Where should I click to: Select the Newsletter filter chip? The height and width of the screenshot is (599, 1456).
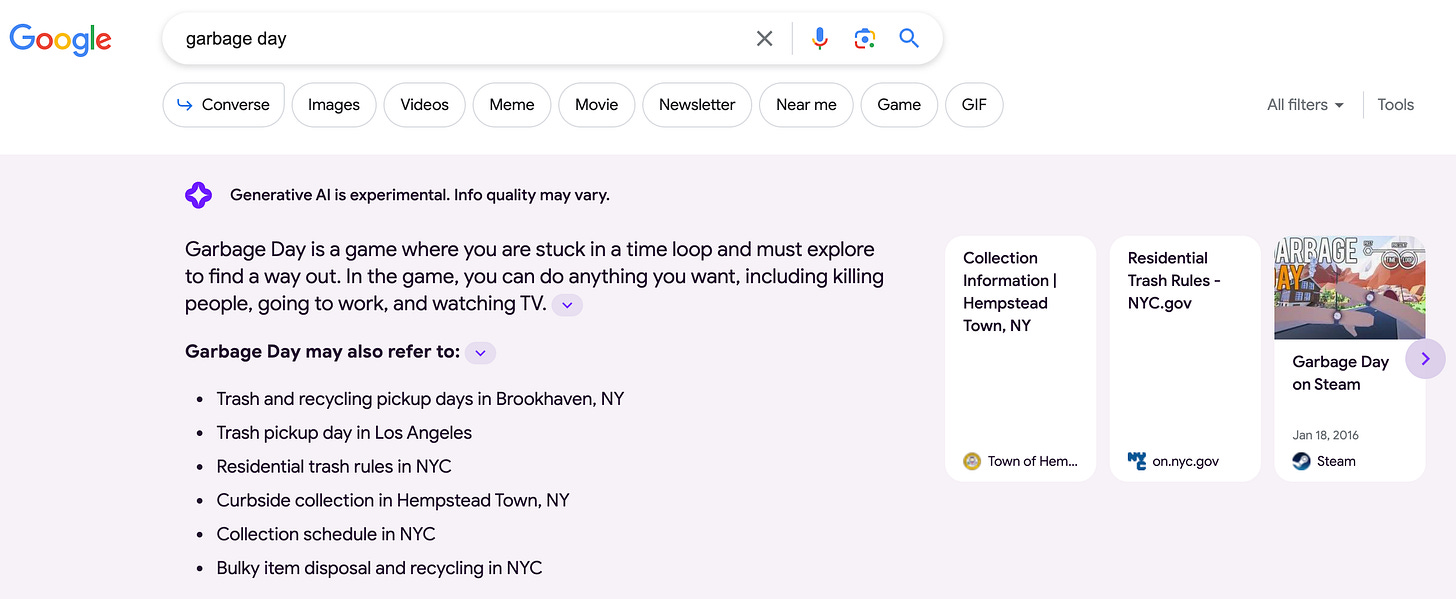click(697, 105)
